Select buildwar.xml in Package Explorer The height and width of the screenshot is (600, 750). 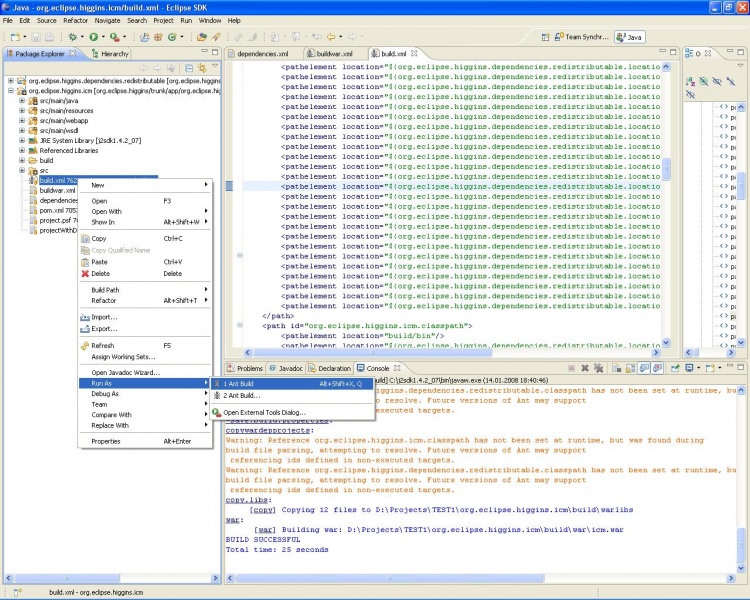point(57,190)
